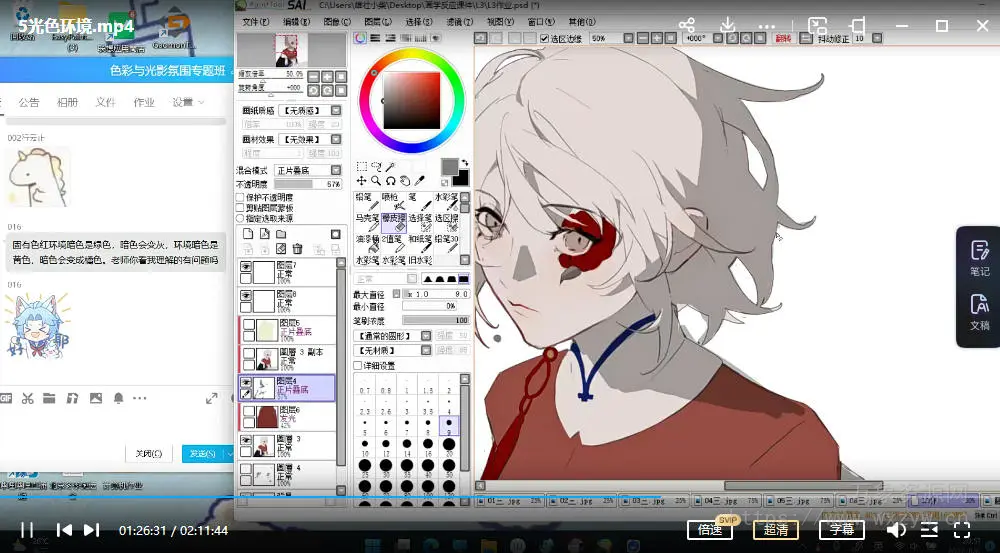Click the zoom magnifier tool
The width and height of the screenshot is (1000, 553).
coord(376,181)
